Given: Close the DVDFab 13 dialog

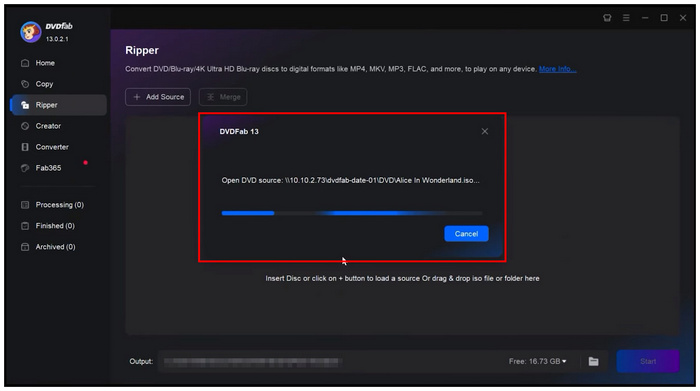Looking at the screenshot, I should click(x=485, y=131).
